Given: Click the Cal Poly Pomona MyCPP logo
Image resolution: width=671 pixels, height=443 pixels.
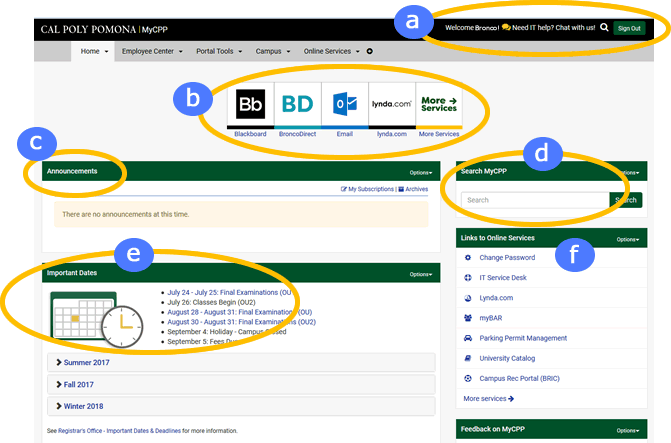Looking at the screenshot, I should [104, 30].
